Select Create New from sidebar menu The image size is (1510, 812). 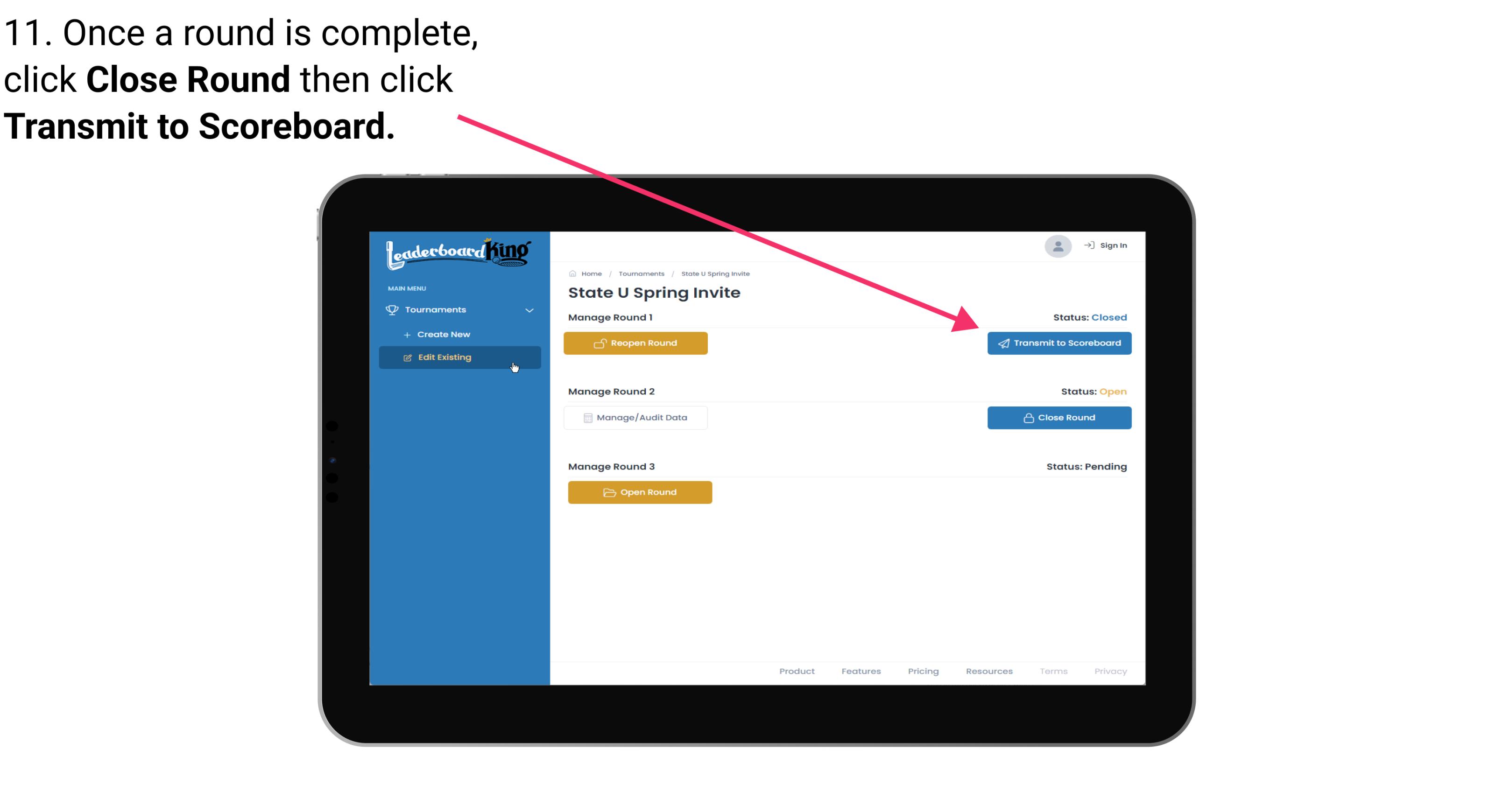coord(443,334)
